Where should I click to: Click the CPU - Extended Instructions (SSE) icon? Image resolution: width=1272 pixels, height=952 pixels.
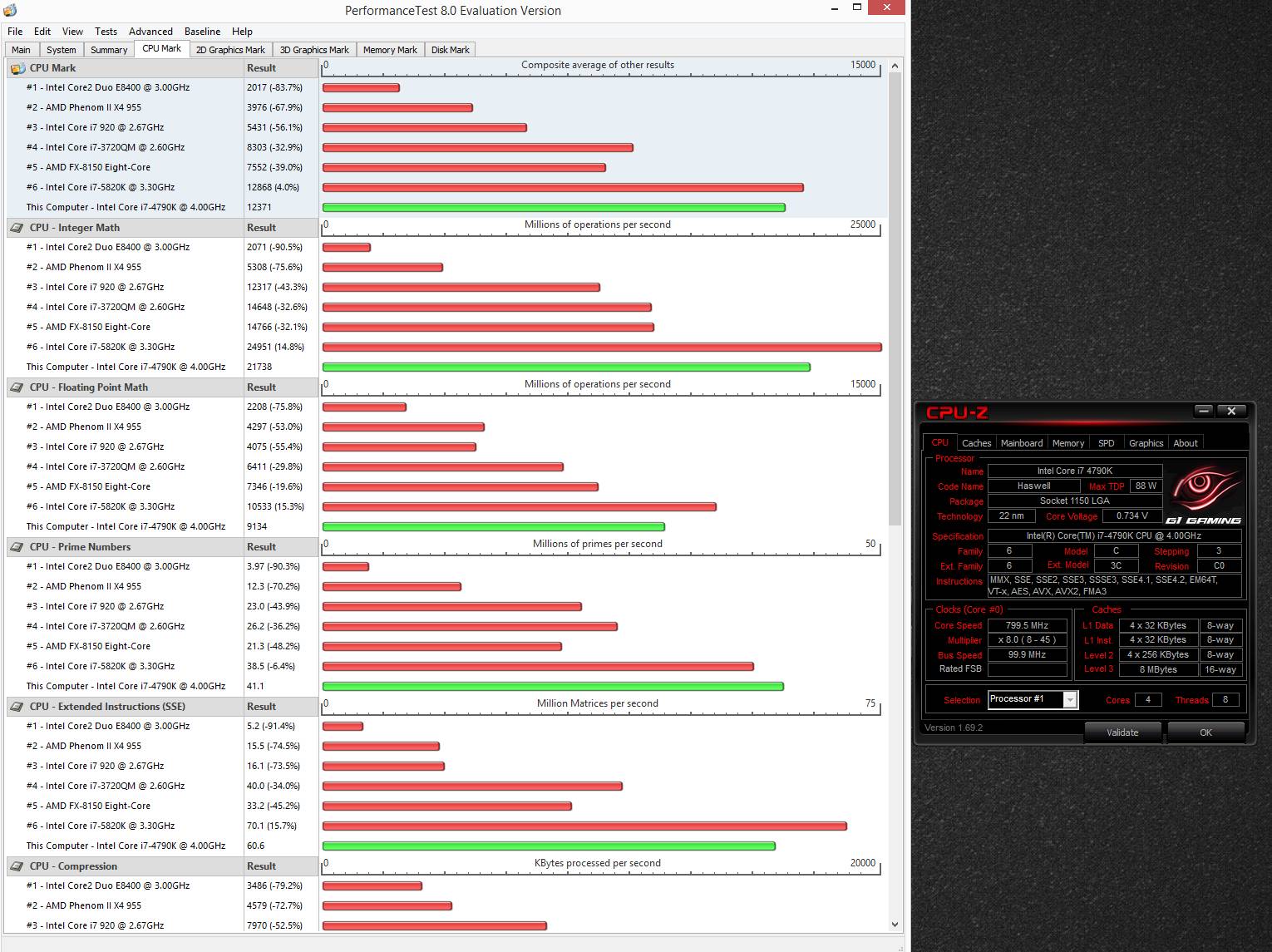(17, 707)
